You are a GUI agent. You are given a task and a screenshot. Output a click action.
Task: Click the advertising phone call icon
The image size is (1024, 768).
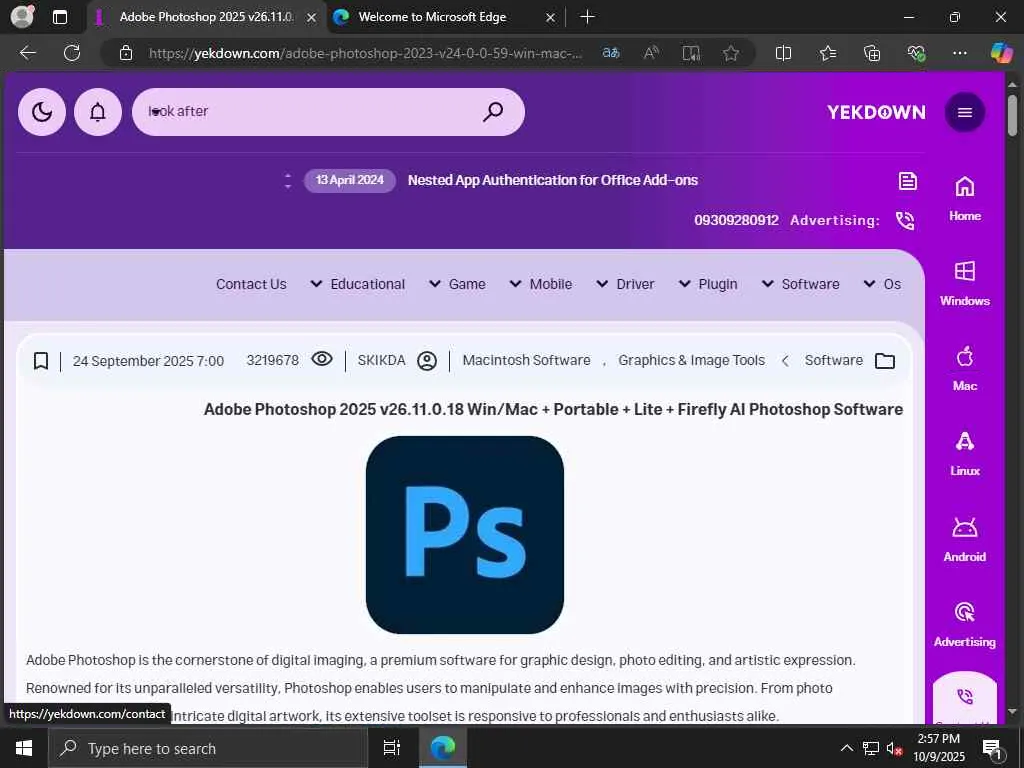point(905,221)
